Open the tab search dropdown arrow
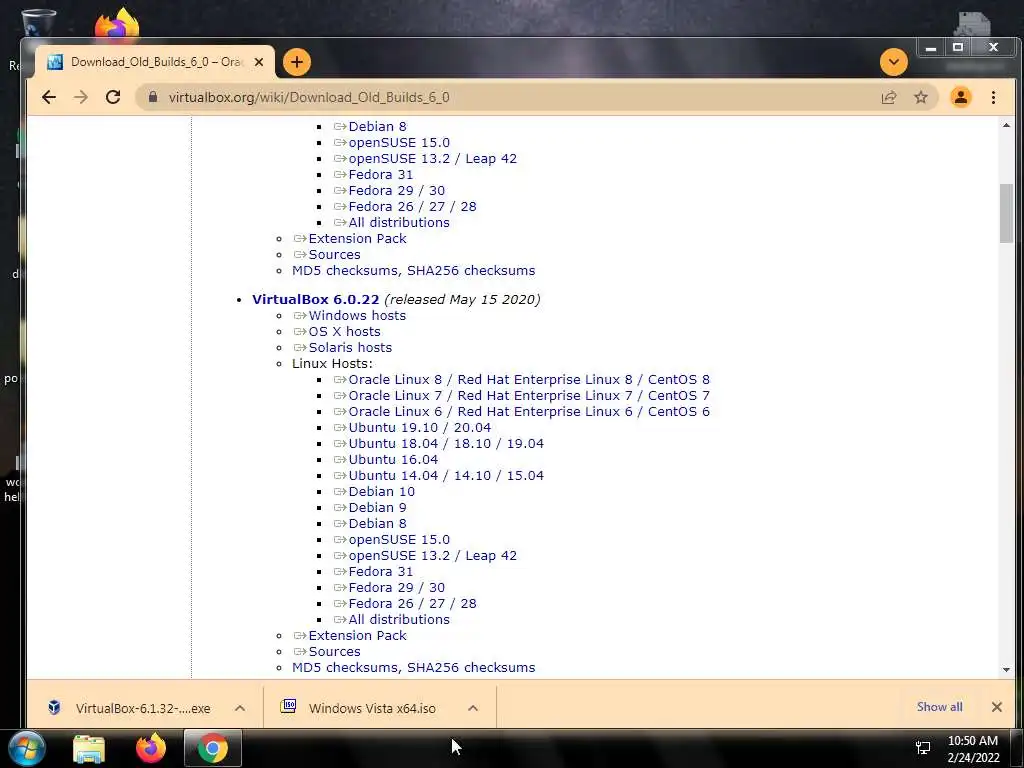 click(x=894, y=62)
